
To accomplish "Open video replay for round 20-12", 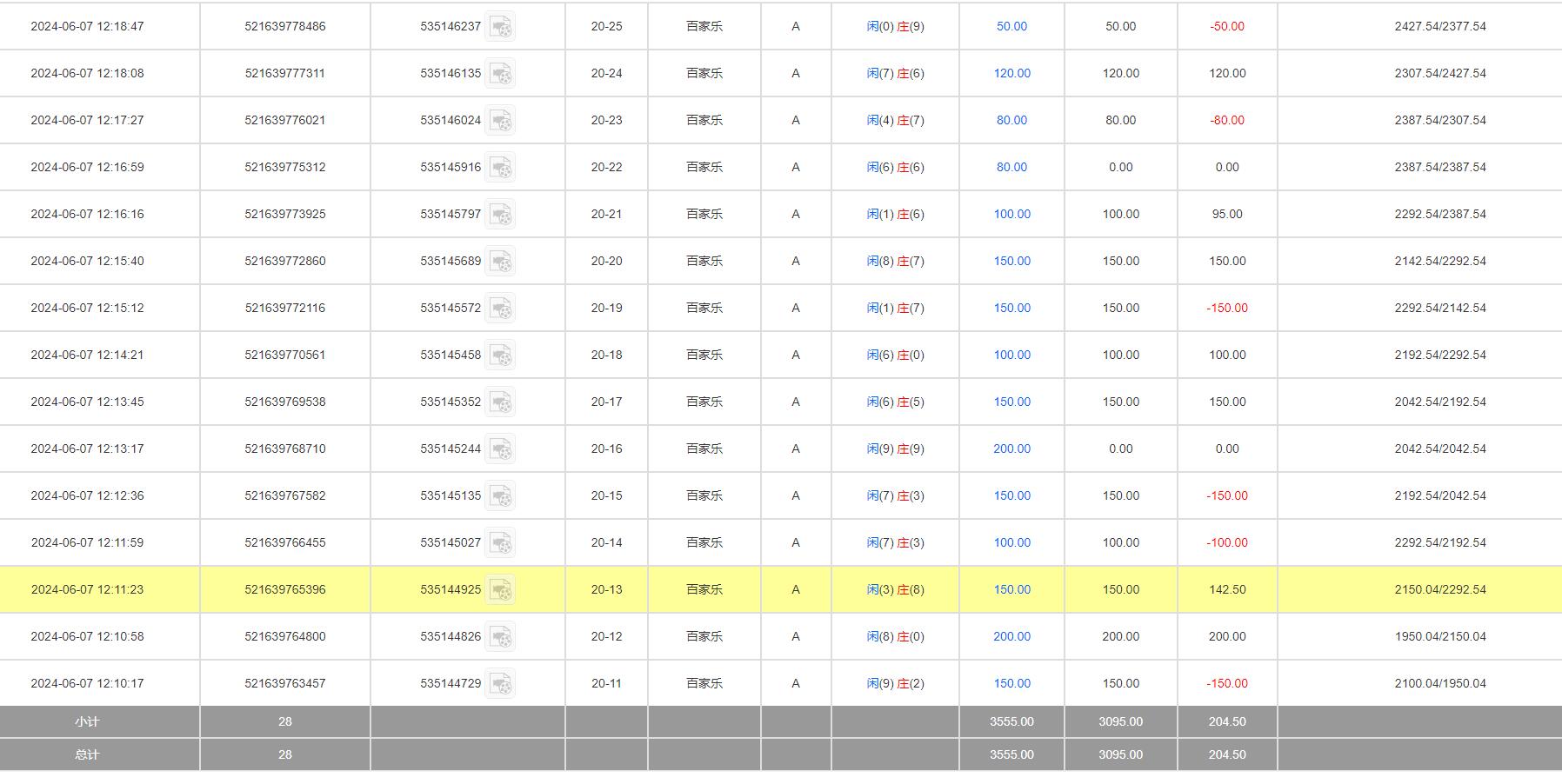I will tap(500, 637).
